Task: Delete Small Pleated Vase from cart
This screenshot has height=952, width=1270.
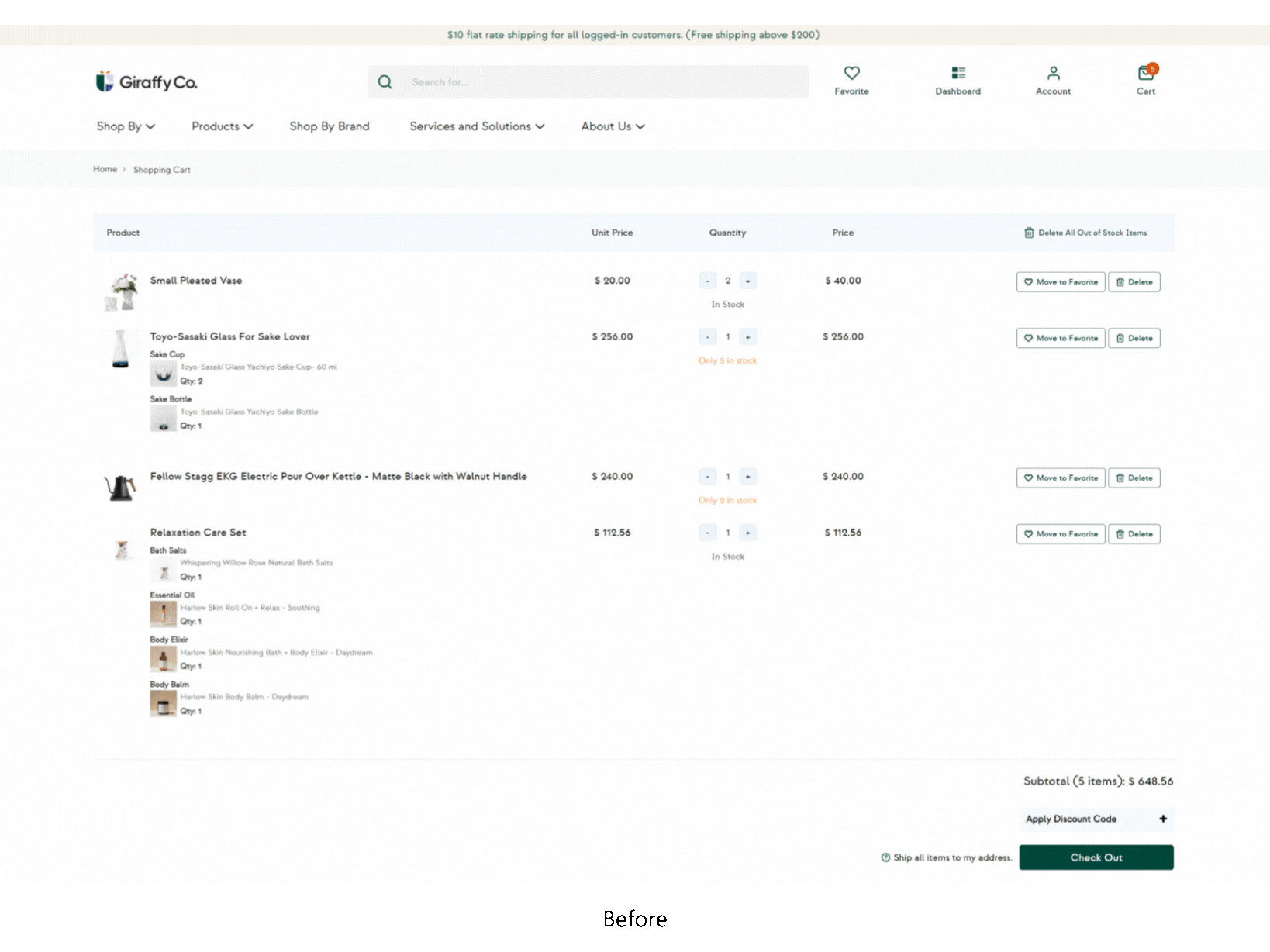Action: [1134, 282]
